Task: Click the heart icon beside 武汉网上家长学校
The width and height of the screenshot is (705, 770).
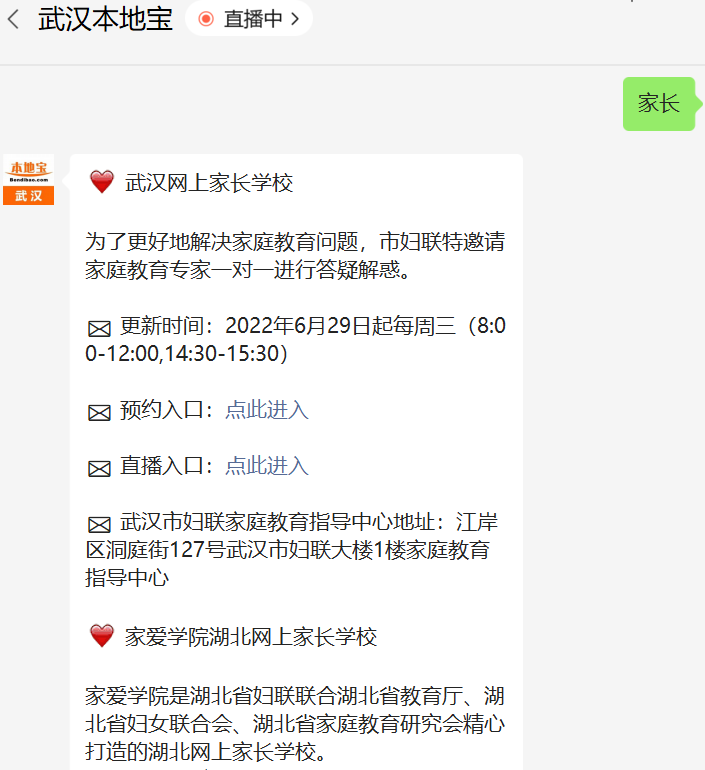Action: click(x=102, y=182)
